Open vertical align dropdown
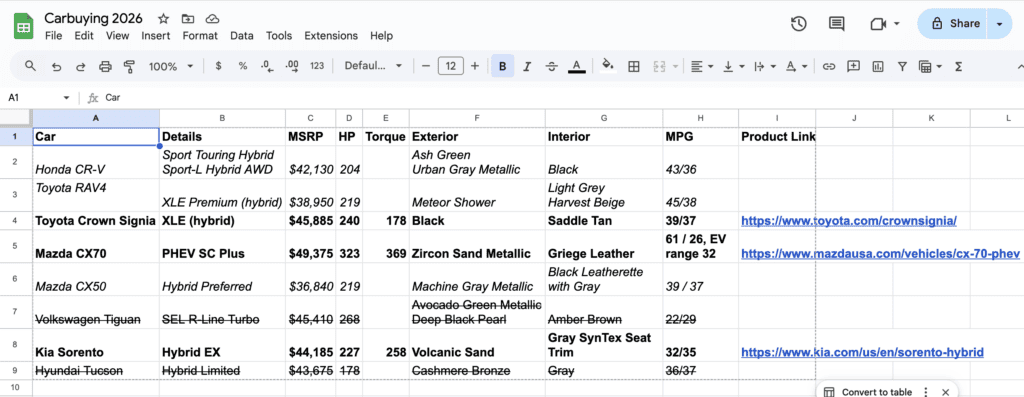Screen dimensions: 1024x397 tap(735, 66)
